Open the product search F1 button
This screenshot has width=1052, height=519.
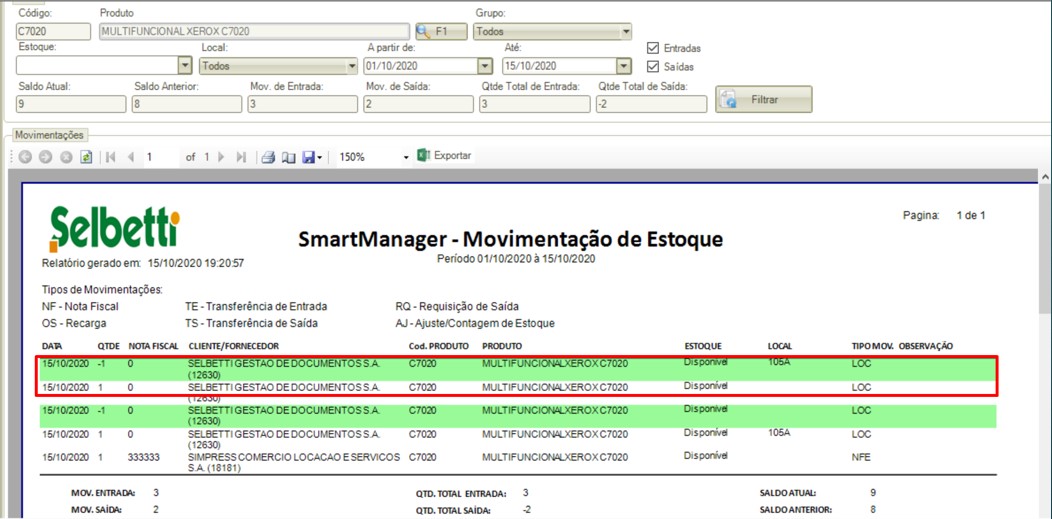point(441,31)
